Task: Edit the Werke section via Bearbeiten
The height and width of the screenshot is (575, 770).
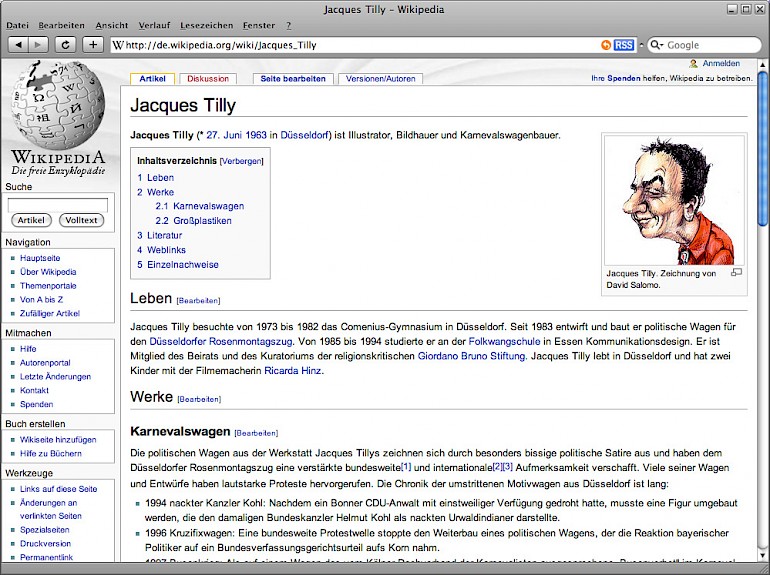Action: point(199,399)
